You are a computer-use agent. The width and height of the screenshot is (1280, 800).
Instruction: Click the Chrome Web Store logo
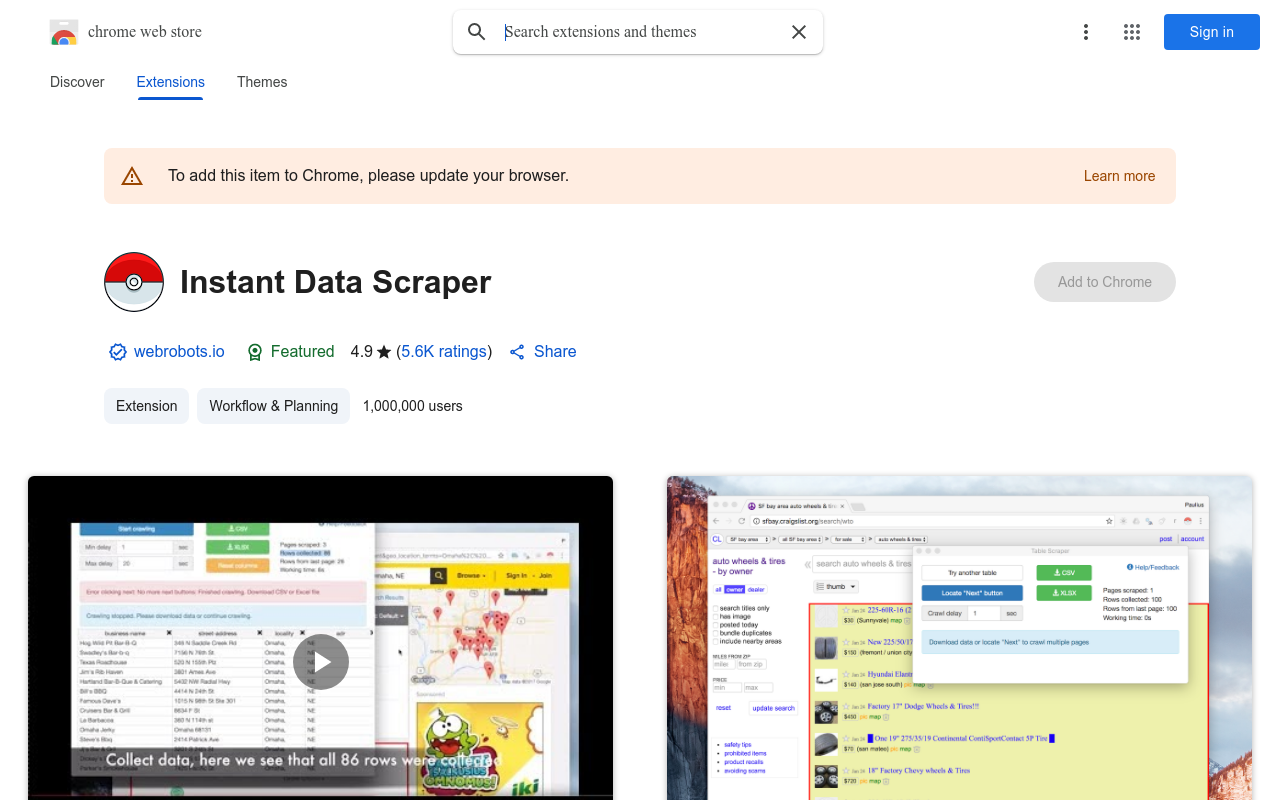[64, 32]
